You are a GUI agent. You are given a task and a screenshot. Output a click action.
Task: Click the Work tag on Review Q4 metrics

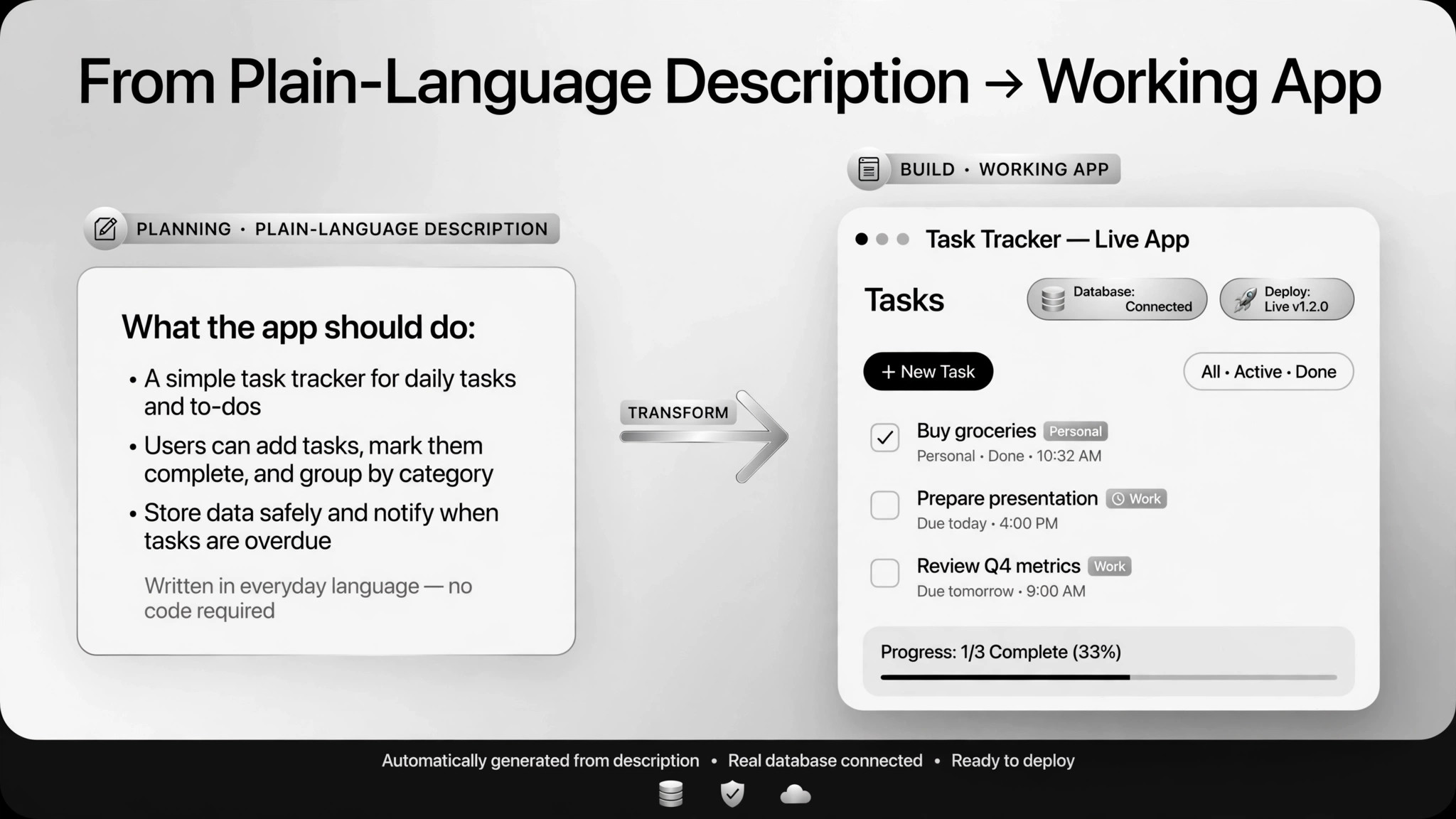tap(1109, 567)
